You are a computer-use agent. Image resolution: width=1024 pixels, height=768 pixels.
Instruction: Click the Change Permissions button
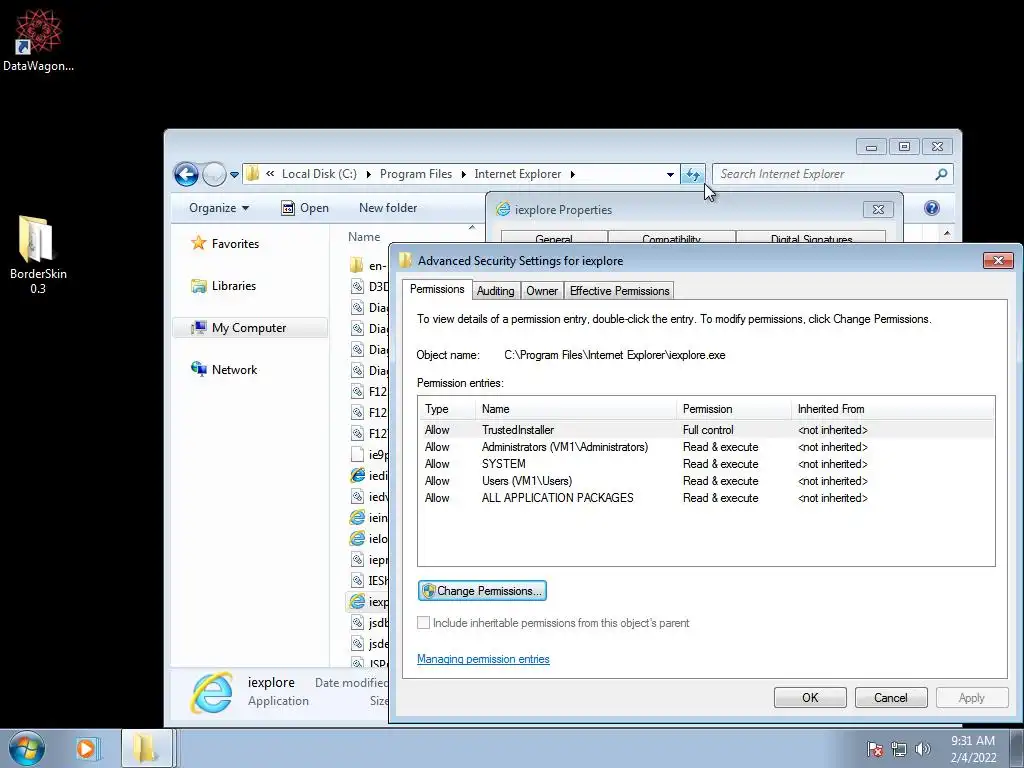pyautogui.click(x=482, y=590)
